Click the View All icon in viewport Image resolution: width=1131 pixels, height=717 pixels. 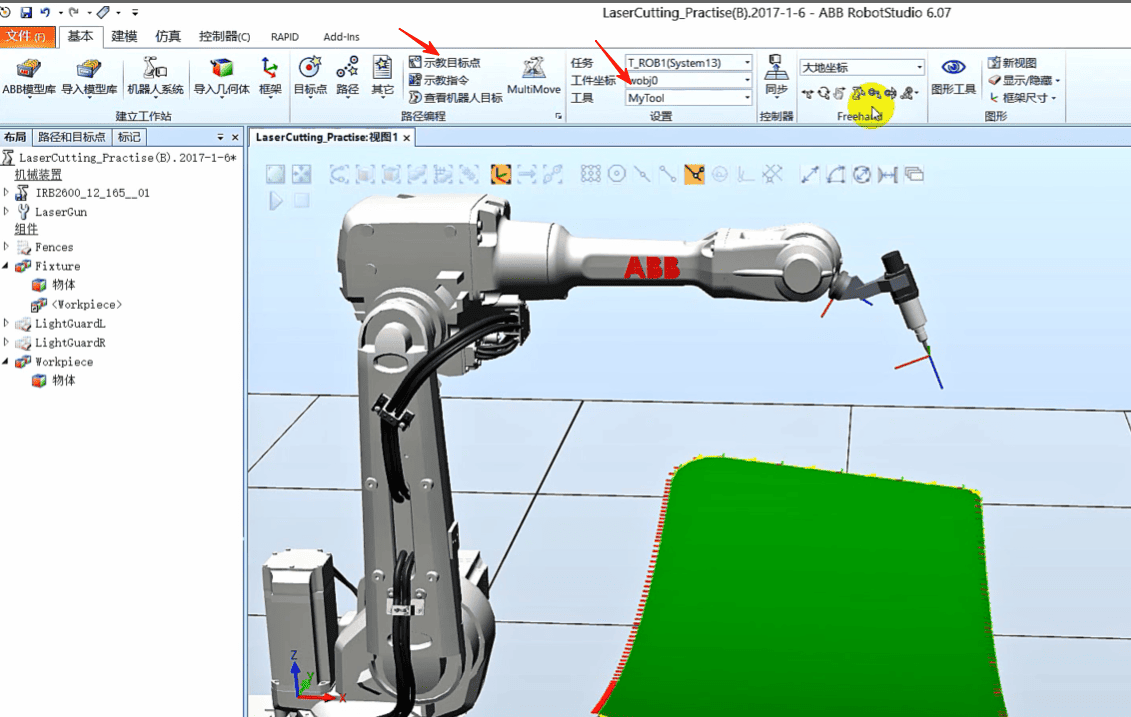[276, 174]
